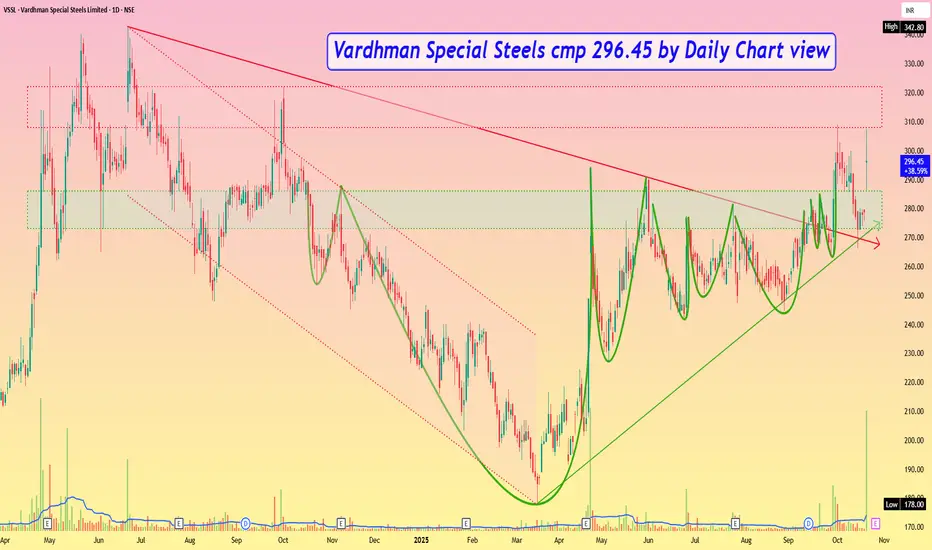Open the dividend marker near Sep 2025
The height and width of the screenshot is (550, 932).
808,524
